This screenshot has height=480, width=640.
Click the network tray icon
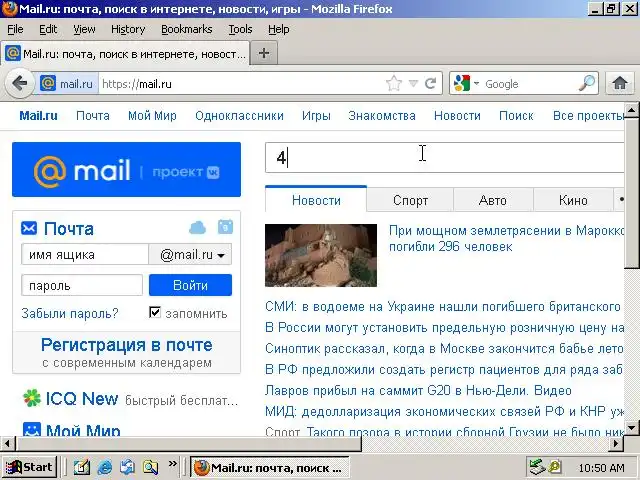click(x=538, y=467)
